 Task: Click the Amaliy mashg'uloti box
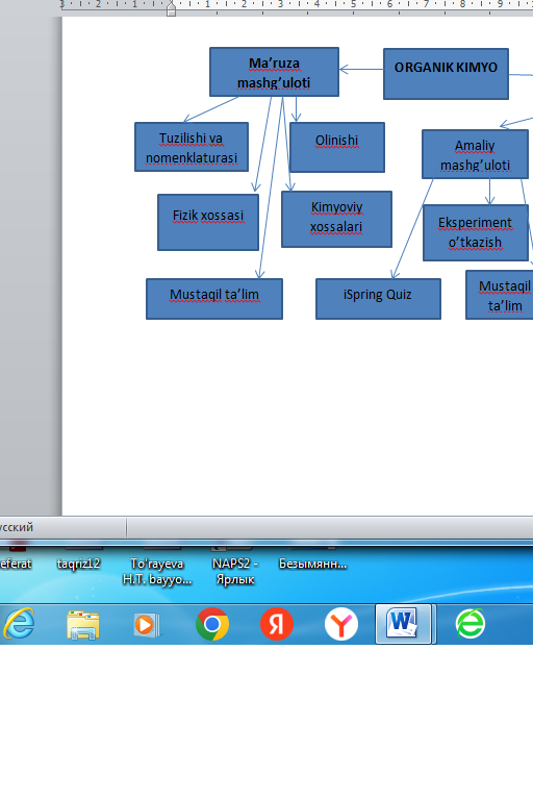coord(475,154)
